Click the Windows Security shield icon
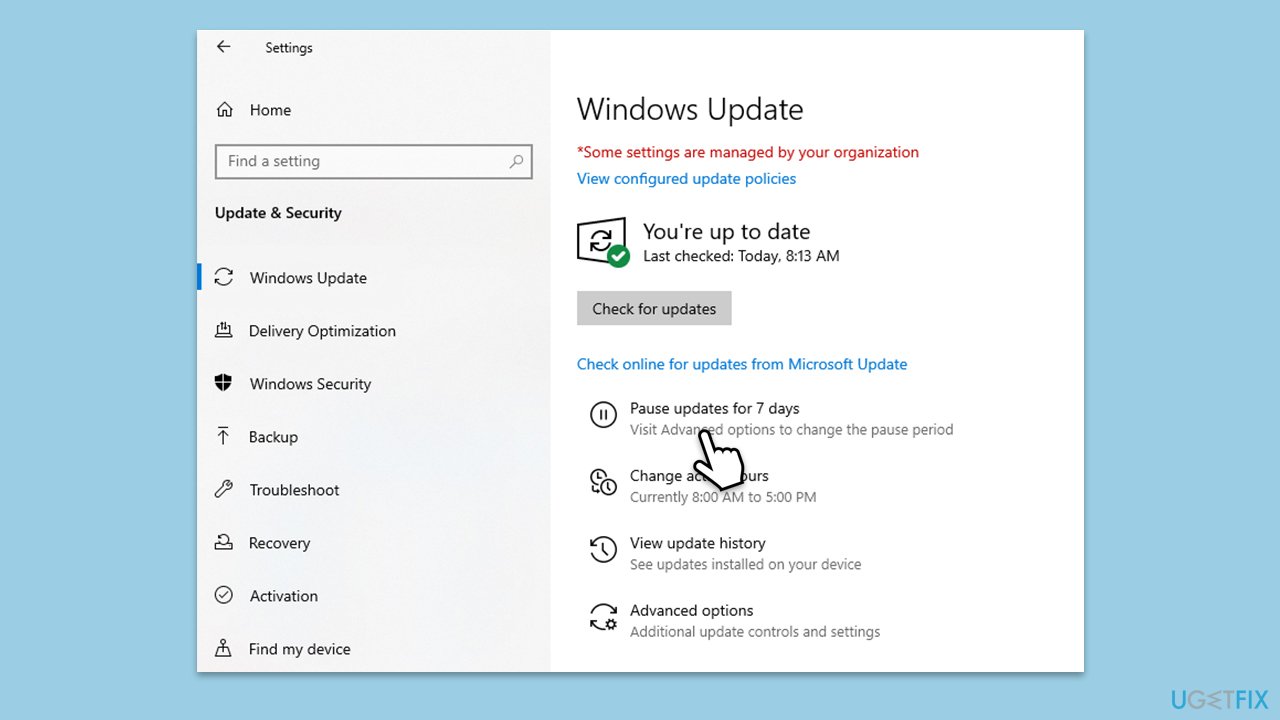1280x720 pixels. click(x=224, y=384)
